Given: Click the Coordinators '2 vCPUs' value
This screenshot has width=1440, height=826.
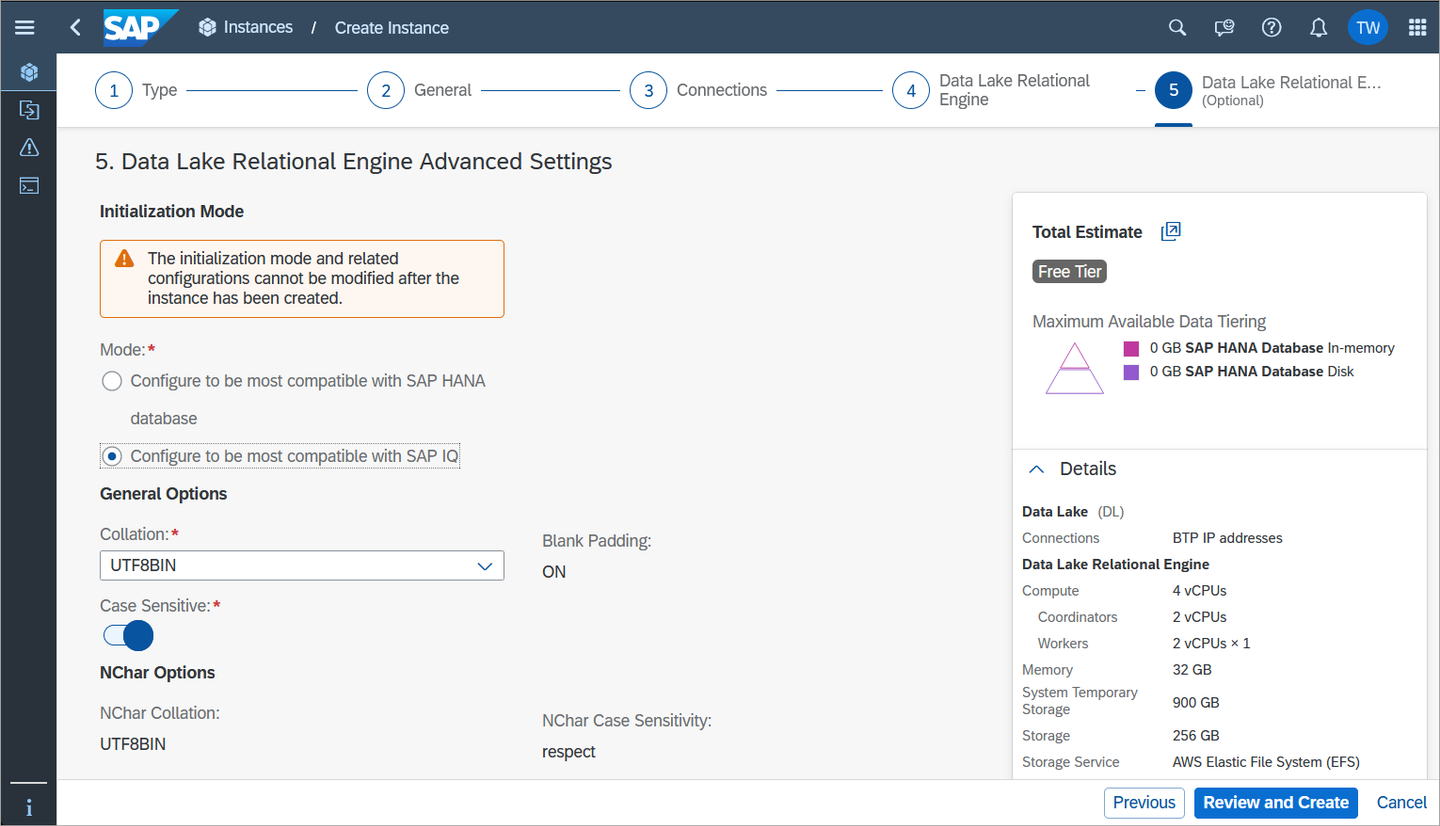Looking at the screenshot, I should (x=1199, y=617).
